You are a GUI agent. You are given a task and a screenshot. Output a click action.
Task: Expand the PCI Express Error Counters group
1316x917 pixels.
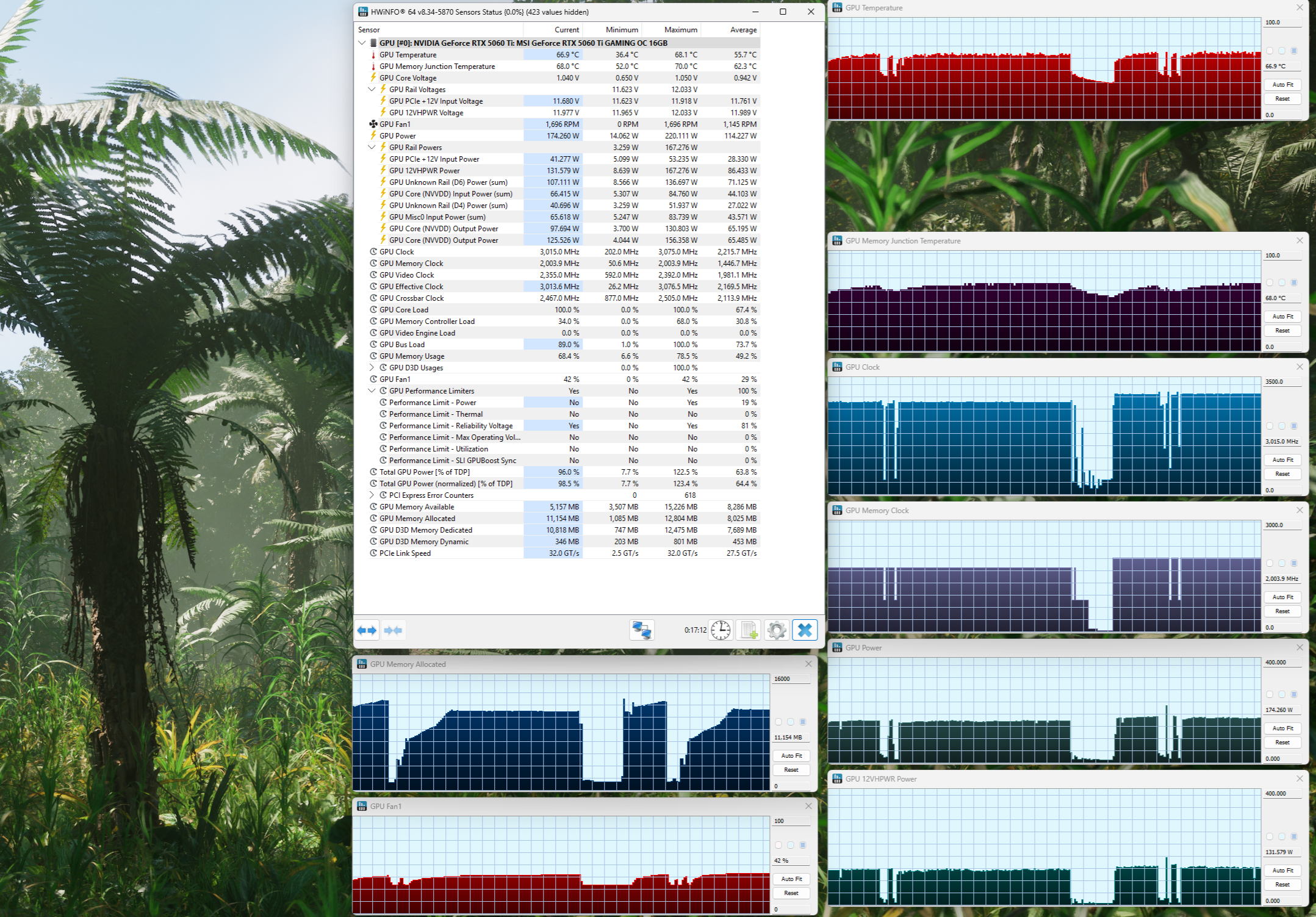click(x=372, y=495)
